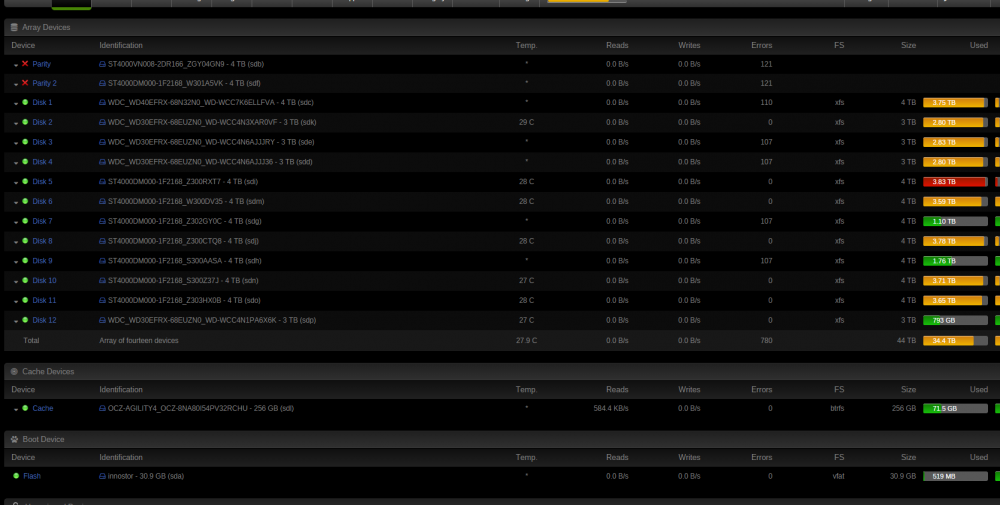Image resolution: width=1000 pixels, height=505 pixels.
Task: Click the 27.9 C total temperature value
Action: tap(526, 340)
